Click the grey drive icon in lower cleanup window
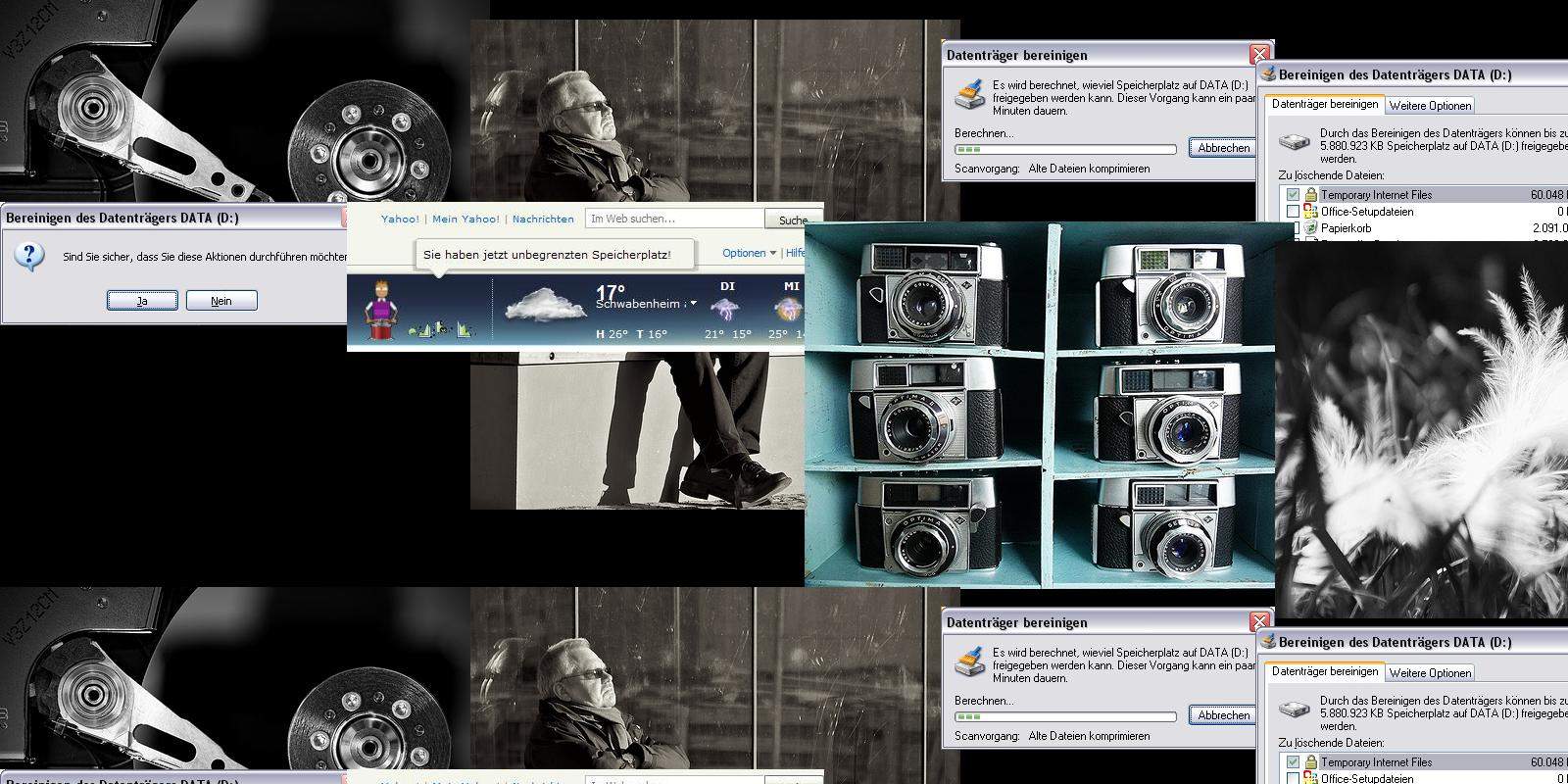The image size is (1568, 784). point(1296,709)
